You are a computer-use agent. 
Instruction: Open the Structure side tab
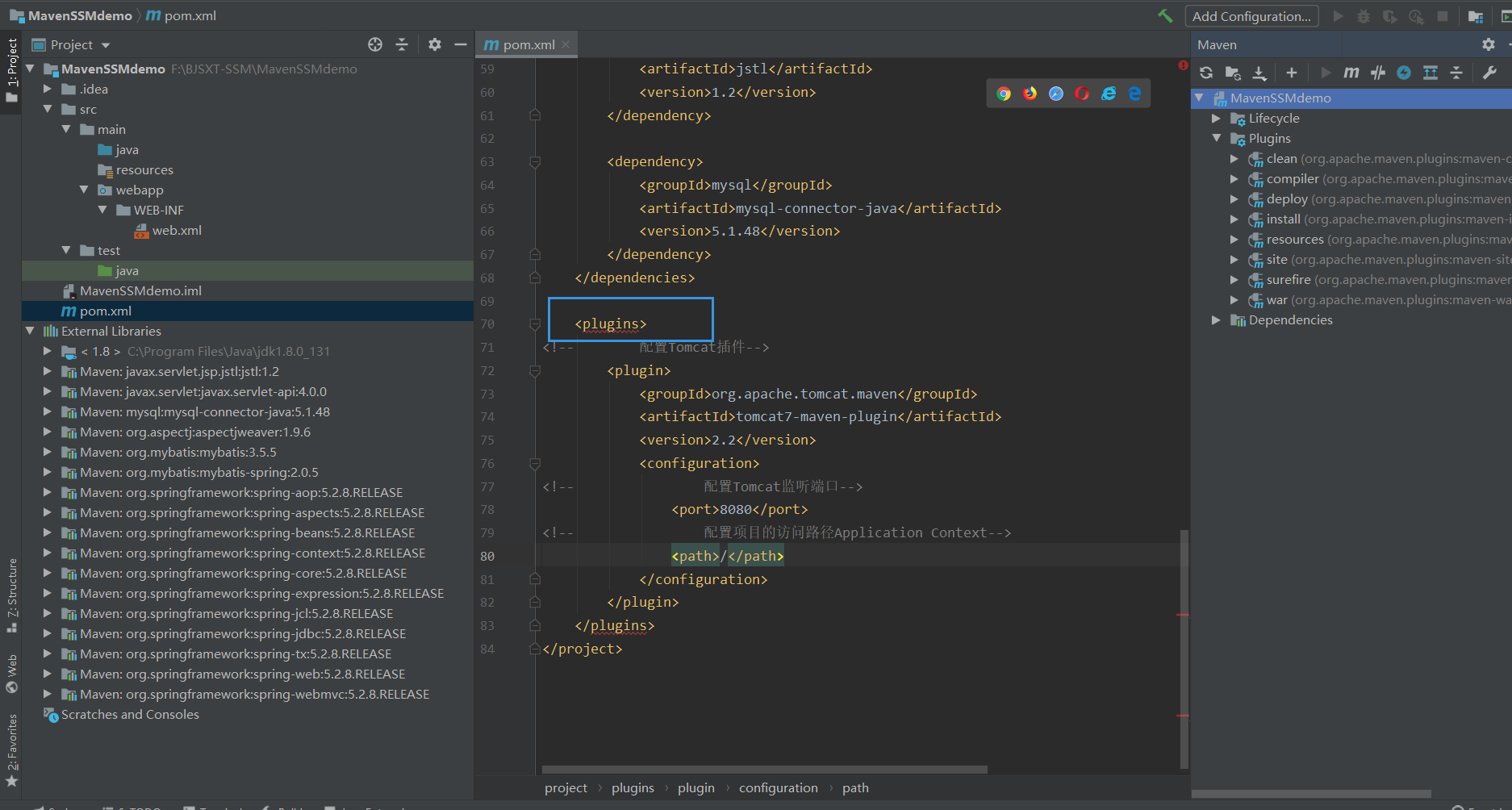pyautogui.click(x=11, y=595)
